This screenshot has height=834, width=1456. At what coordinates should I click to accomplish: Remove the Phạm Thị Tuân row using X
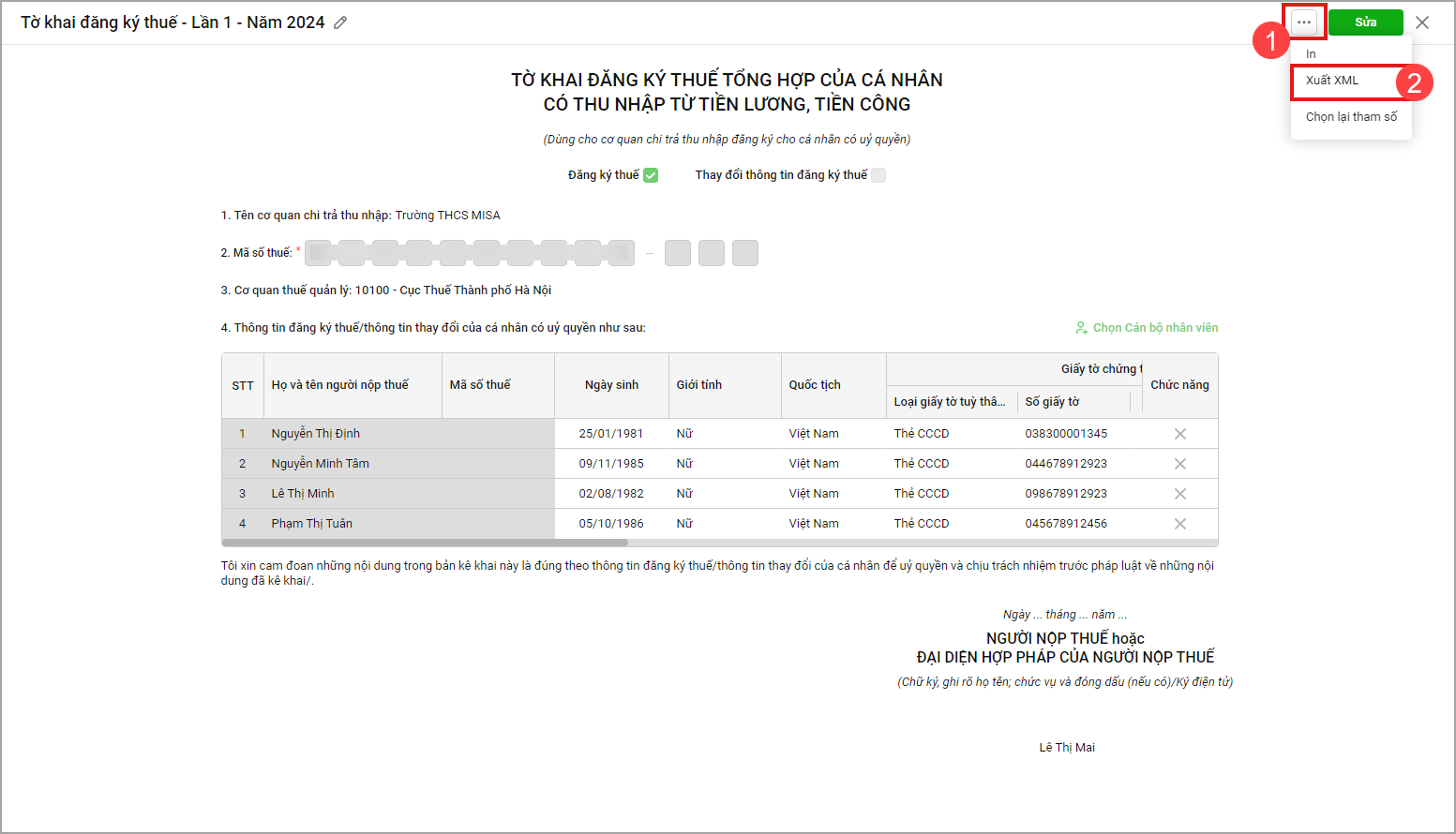(x=1179, y=524)
